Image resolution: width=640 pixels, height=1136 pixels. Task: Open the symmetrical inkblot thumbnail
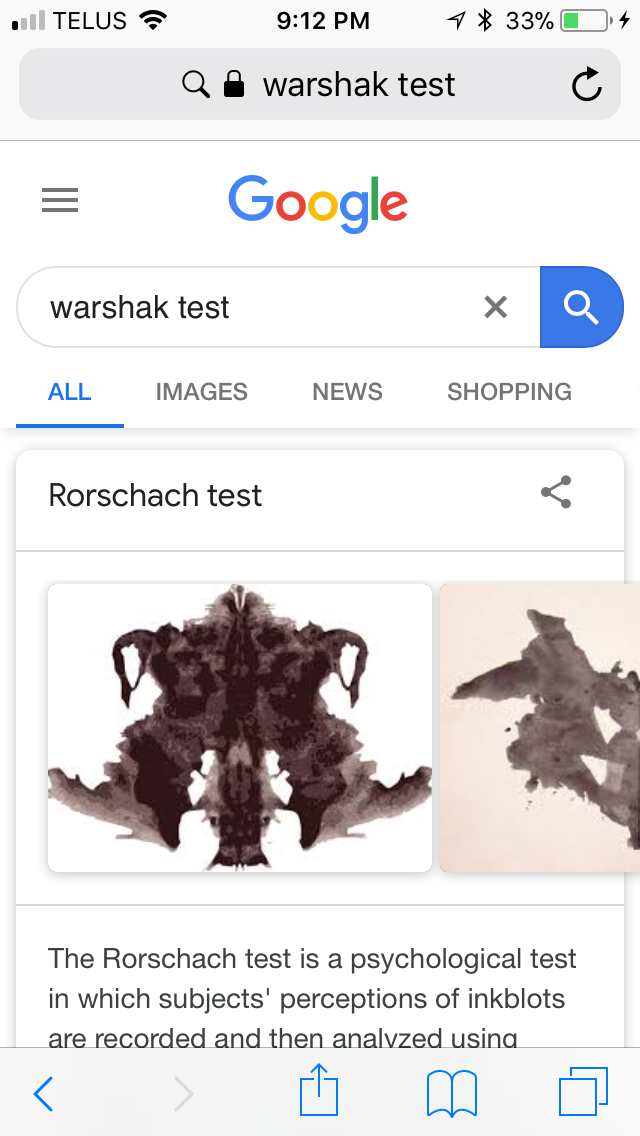(240, 727)
